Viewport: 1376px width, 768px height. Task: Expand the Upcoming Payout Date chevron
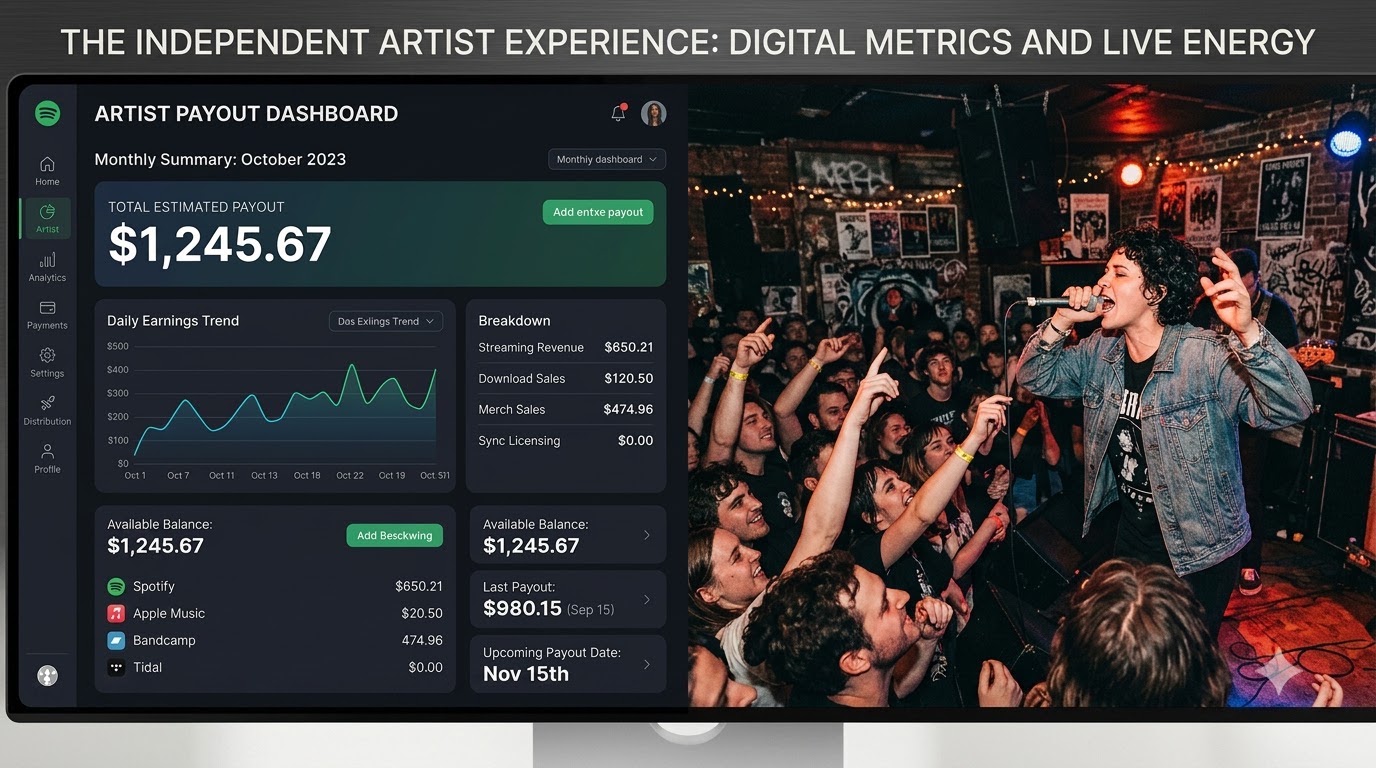pos(647,664)
